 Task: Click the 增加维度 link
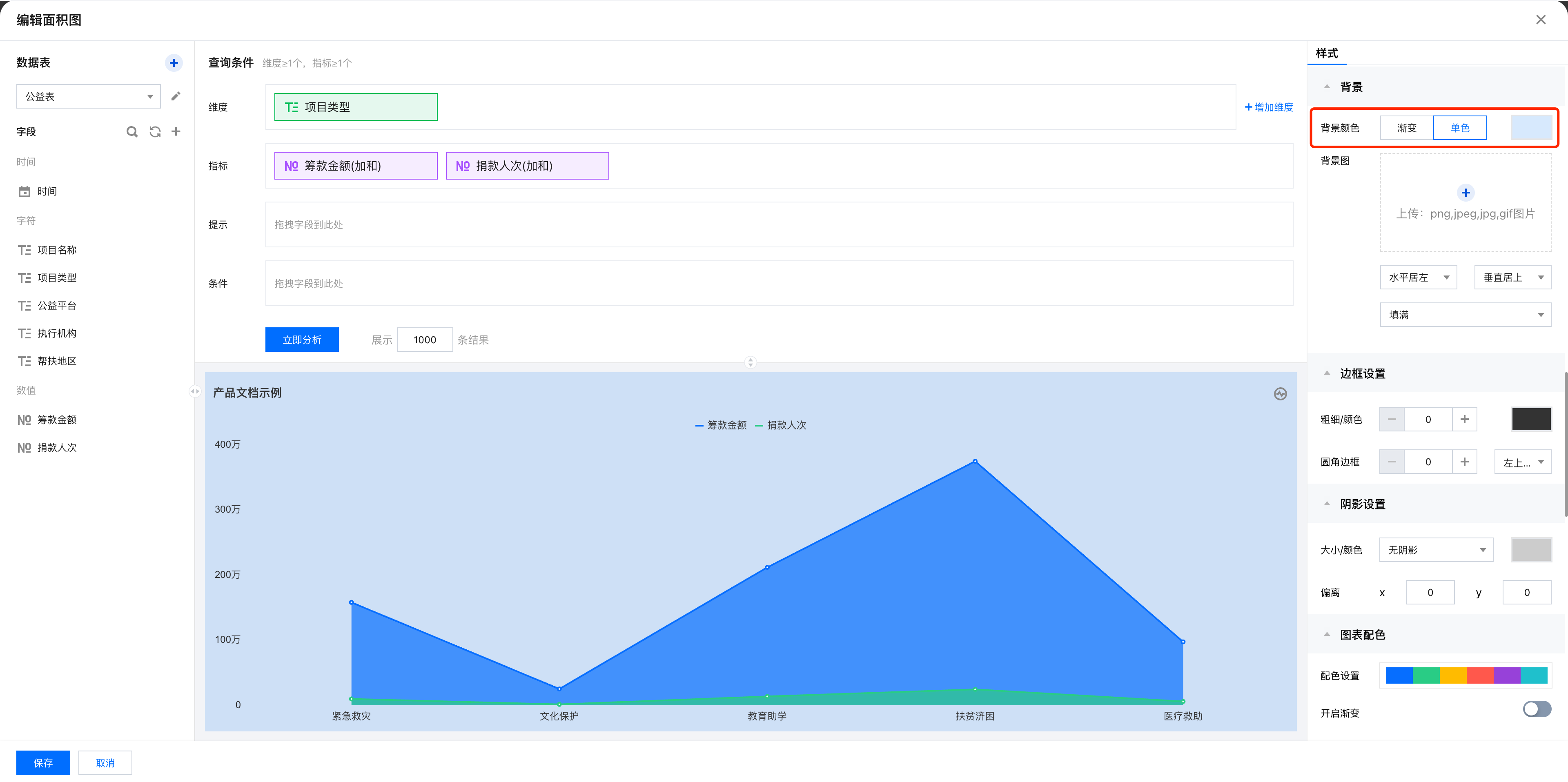tap(1269, 107)
